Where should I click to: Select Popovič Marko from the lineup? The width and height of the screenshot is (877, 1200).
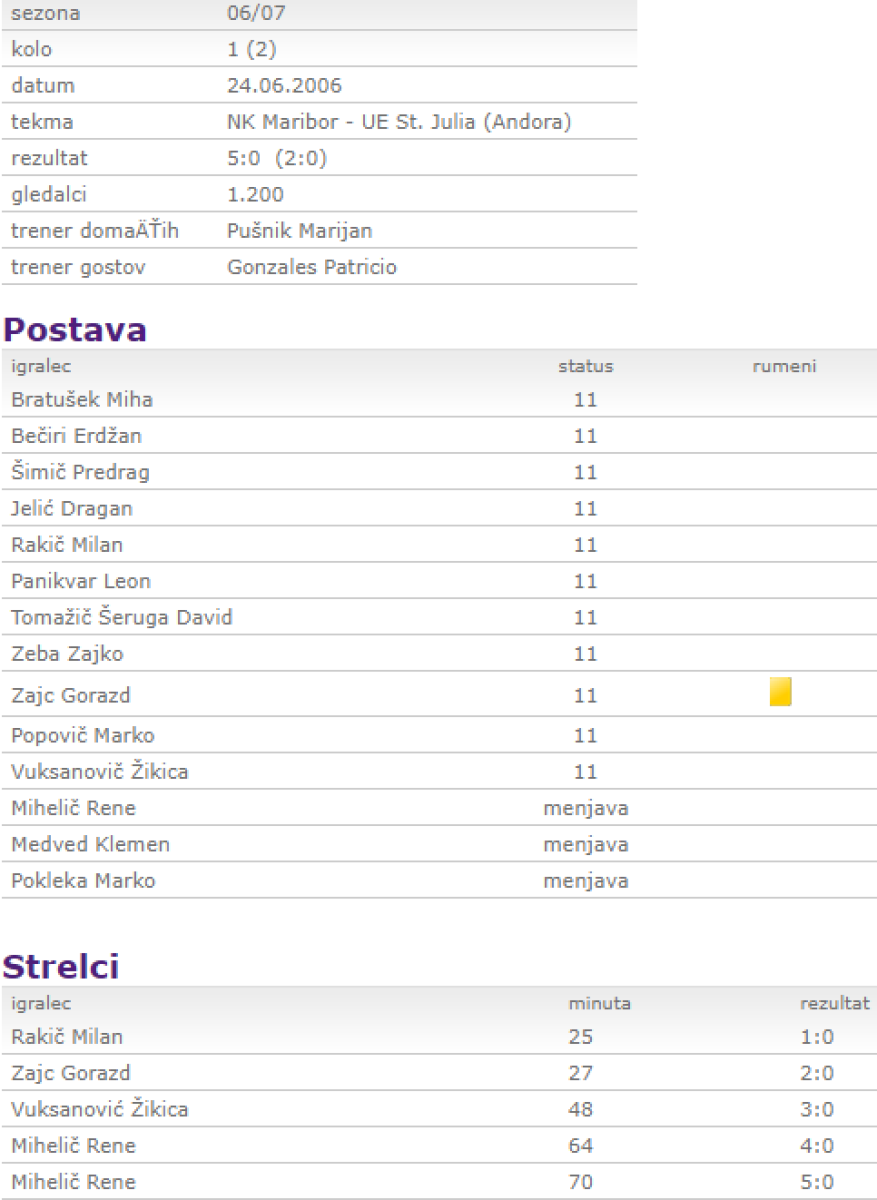pyautogui.click(x=83, y=736)
